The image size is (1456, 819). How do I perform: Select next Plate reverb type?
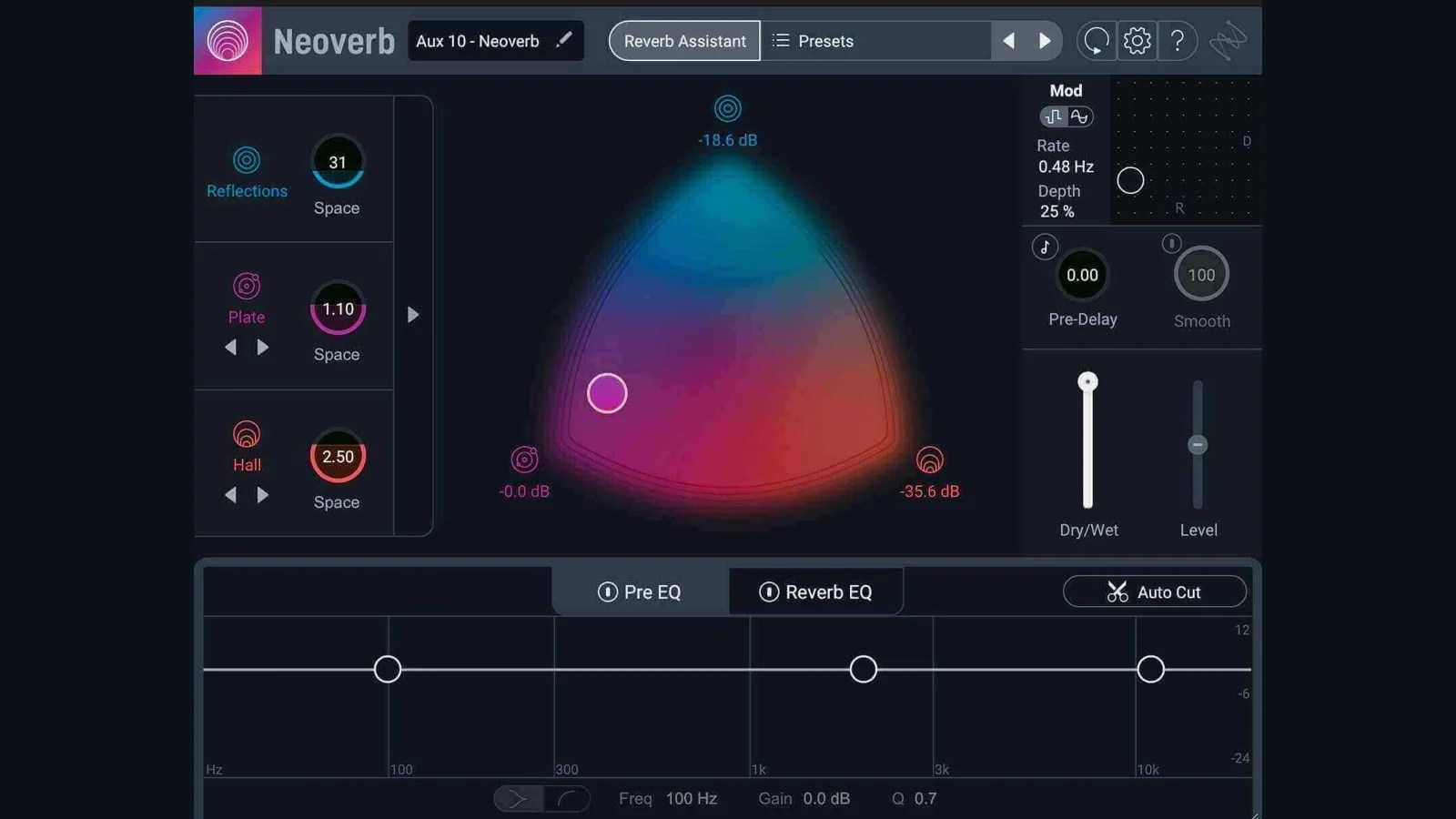click(x=263, y=347)
